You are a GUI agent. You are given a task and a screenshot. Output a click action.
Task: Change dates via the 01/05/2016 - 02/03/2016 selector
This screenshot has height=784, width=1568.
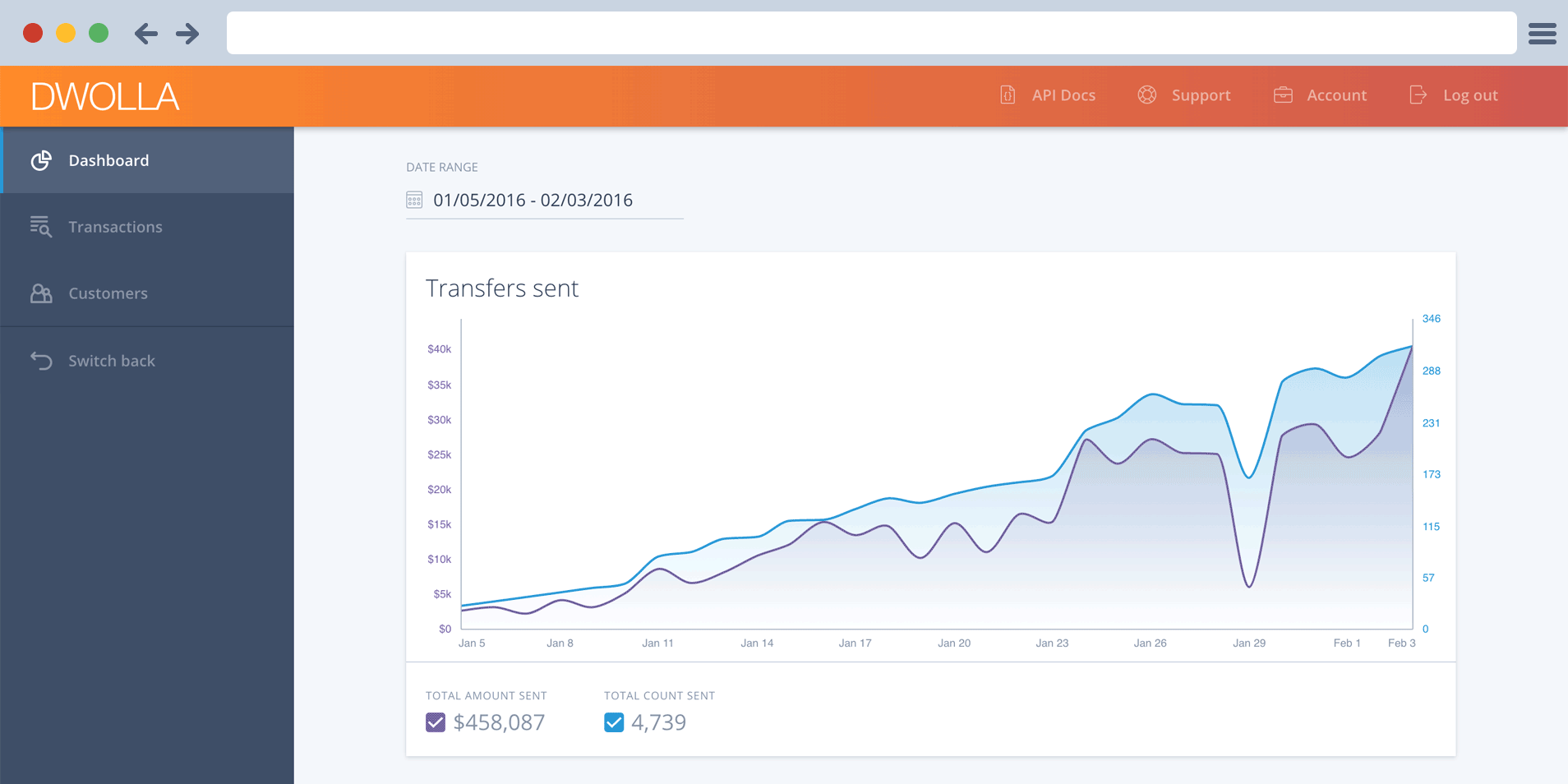click(533, 199)
